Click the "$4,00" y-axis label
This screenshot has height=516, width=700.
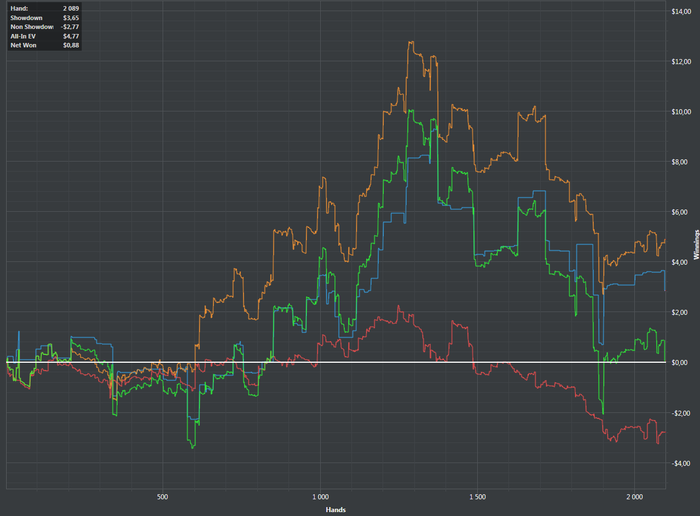(x=679, y=262)
